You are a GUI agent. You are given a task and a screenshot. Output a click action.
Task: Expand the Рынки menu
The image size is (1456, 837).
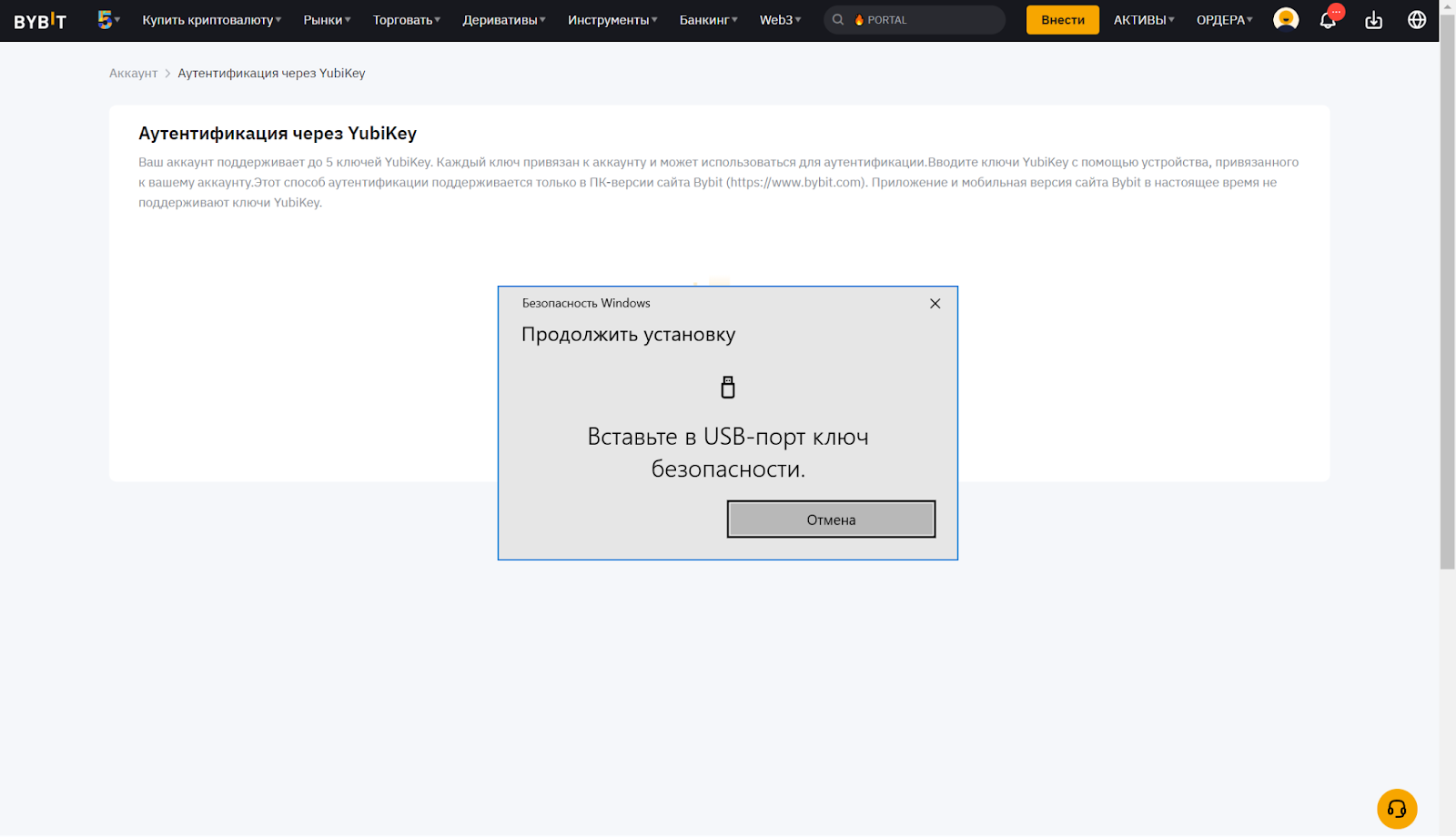(x=327, y=20)
